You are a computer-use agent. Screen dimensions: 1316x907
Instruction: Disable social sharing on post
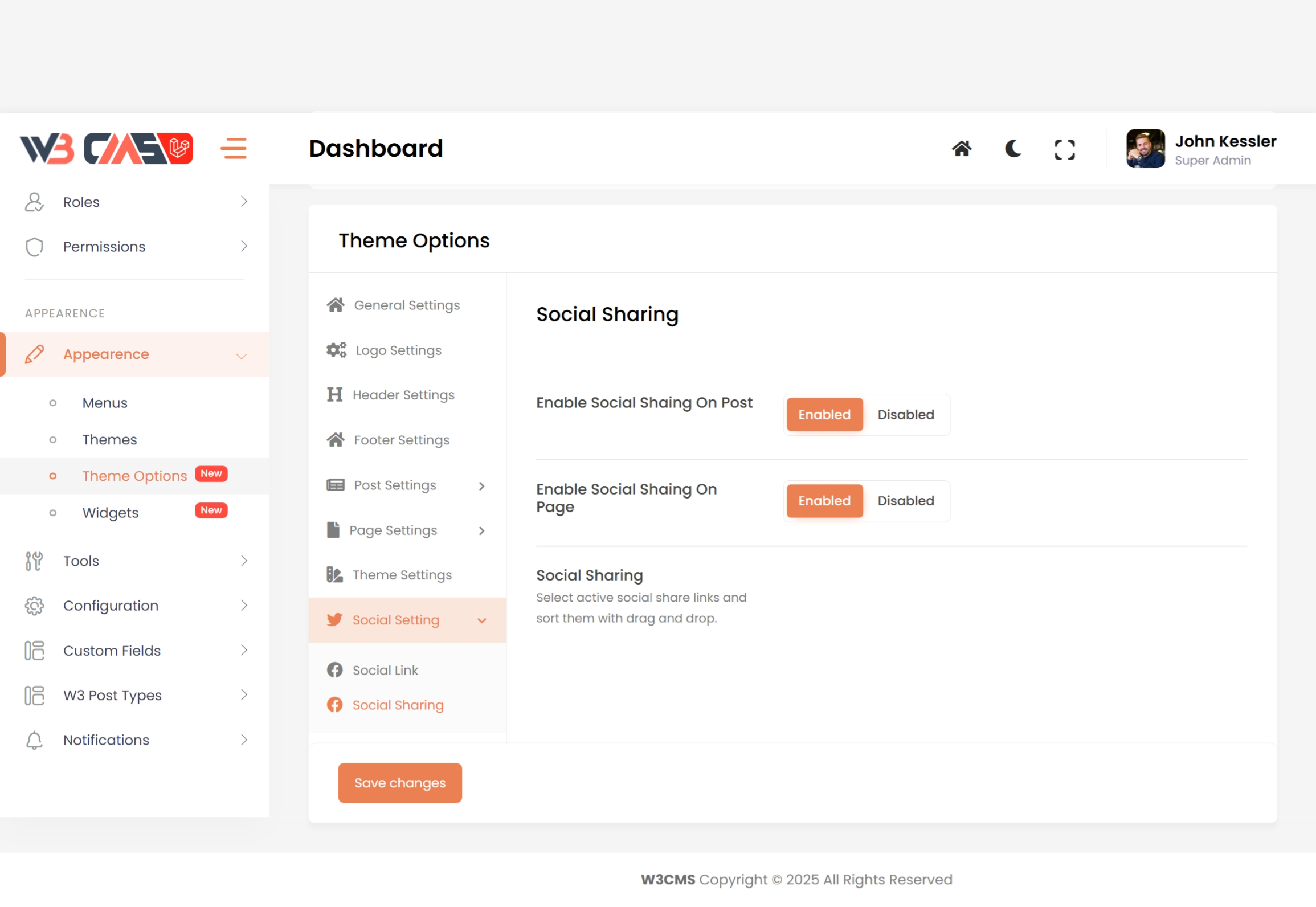[x=905, y=415]
